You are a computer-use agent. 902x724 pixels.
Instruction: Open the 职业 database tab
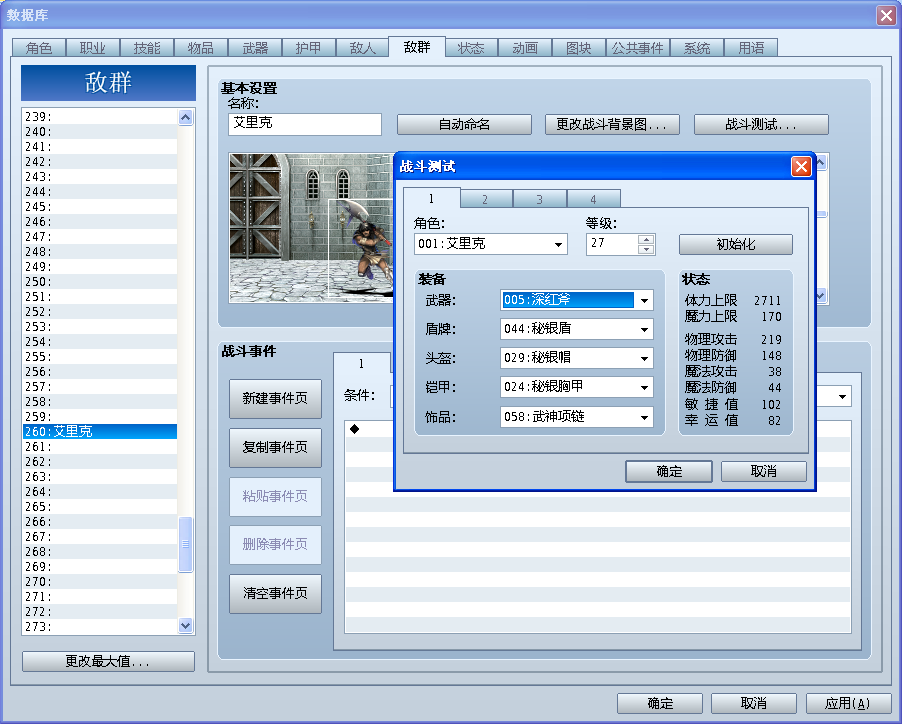pyautogui.click(x=93, y=48)
